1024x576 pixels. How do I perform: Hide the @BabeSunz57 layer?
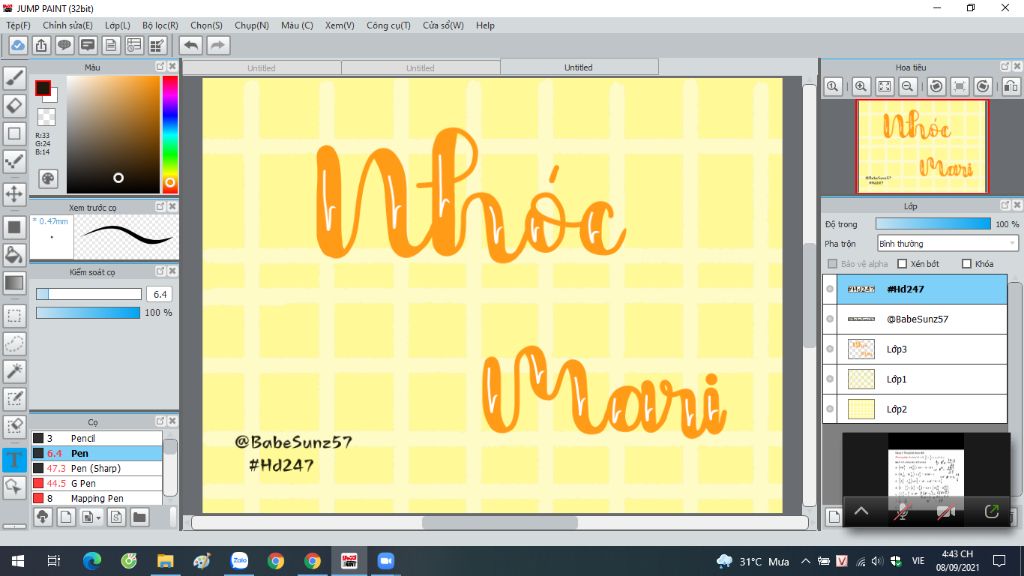point(830,319)
